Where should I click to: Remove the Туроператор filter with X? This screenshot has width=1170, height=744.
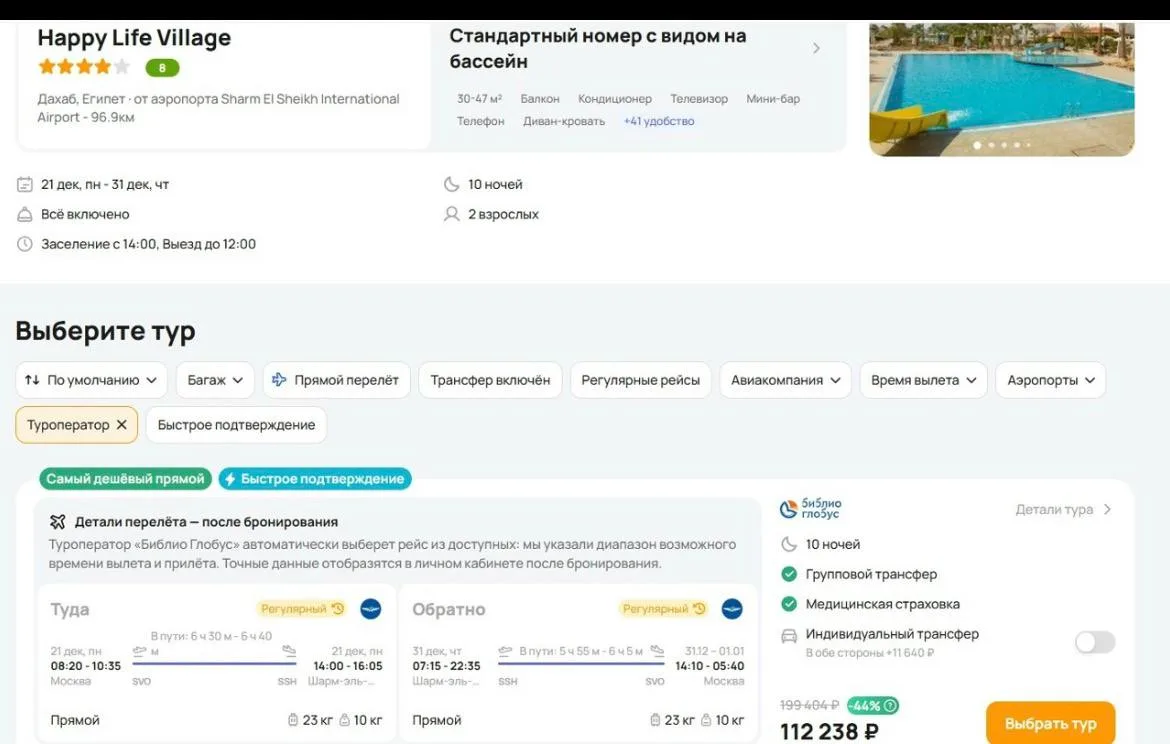click(x=122, y=425)
